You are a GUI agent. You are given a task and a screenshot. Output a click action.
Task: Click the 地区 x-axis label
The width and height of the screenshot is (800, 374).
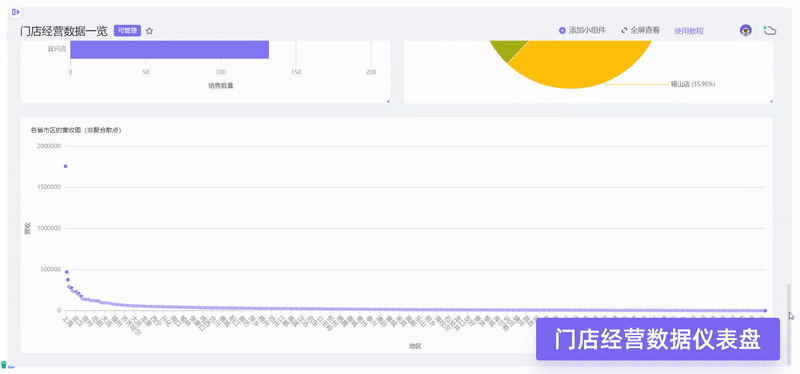tap(415, 346)
